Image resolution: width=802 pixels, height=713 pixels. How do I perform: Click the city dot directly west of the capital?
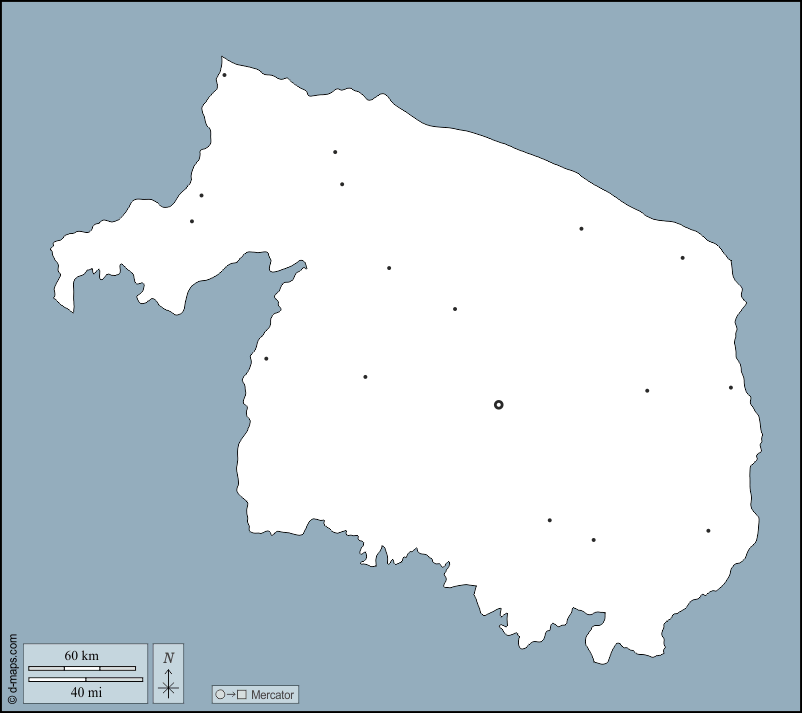tap(365, 377)
